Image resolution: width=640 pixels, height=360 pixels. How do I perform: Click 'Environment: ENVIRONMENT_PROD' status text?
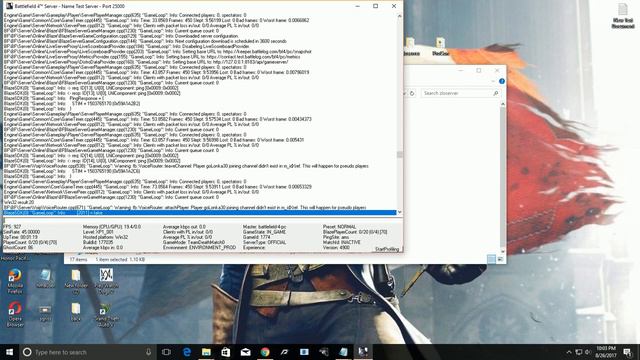tap(199, 247)
